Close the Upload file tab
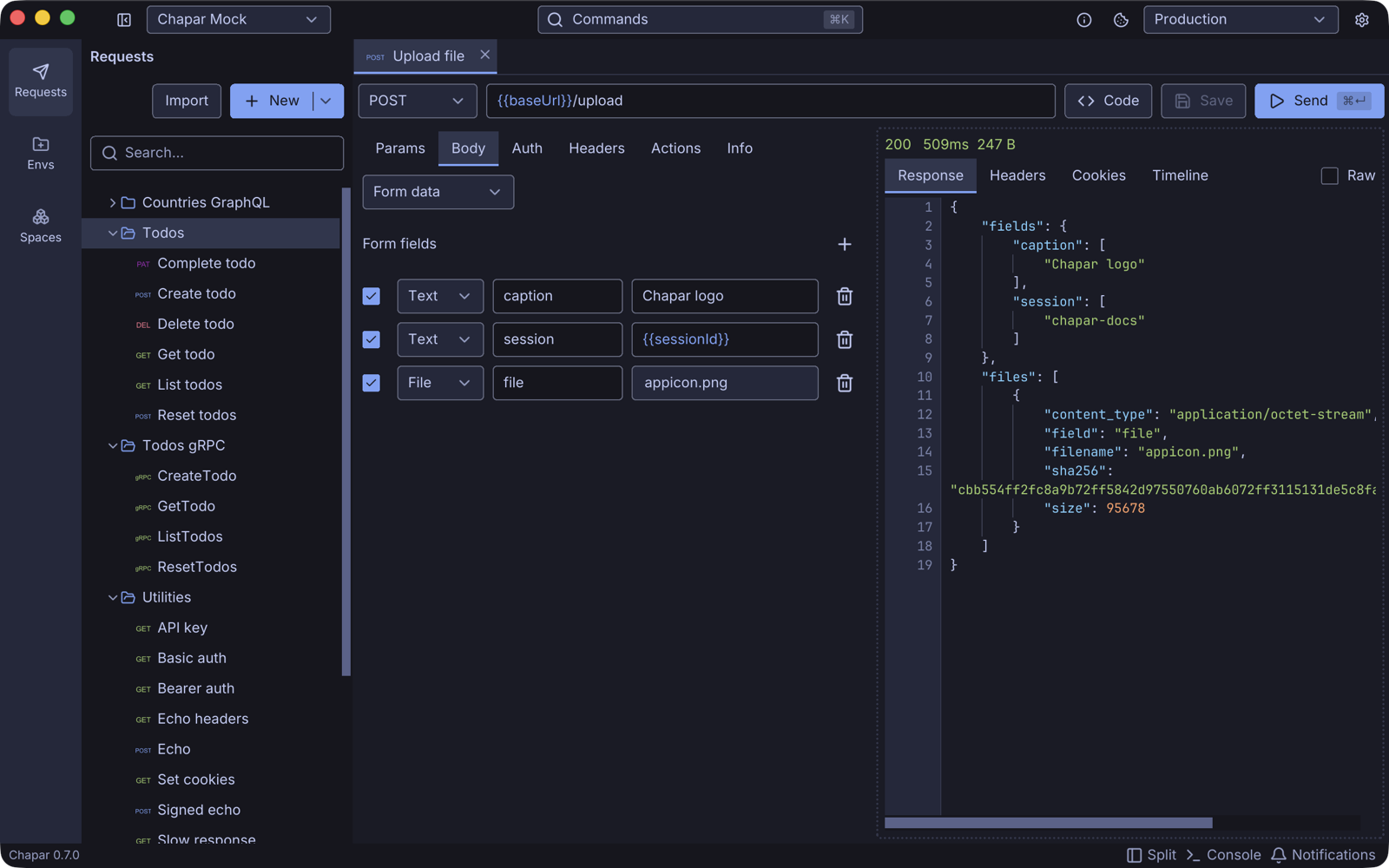 (485, 55)
